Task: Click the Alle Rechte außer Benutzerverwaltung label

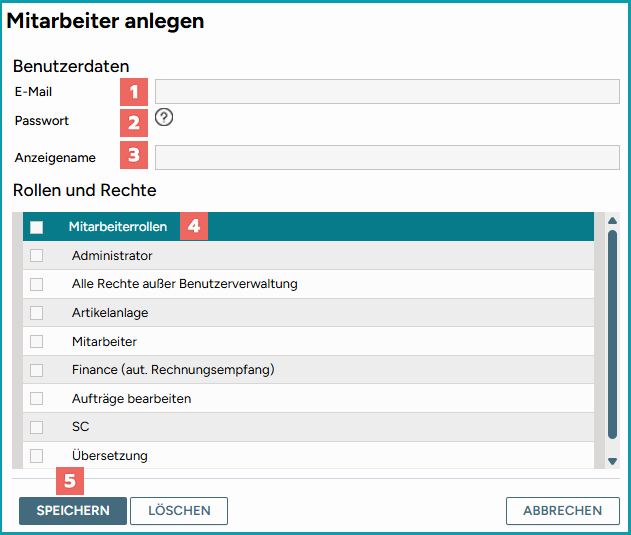Action: 185,284
